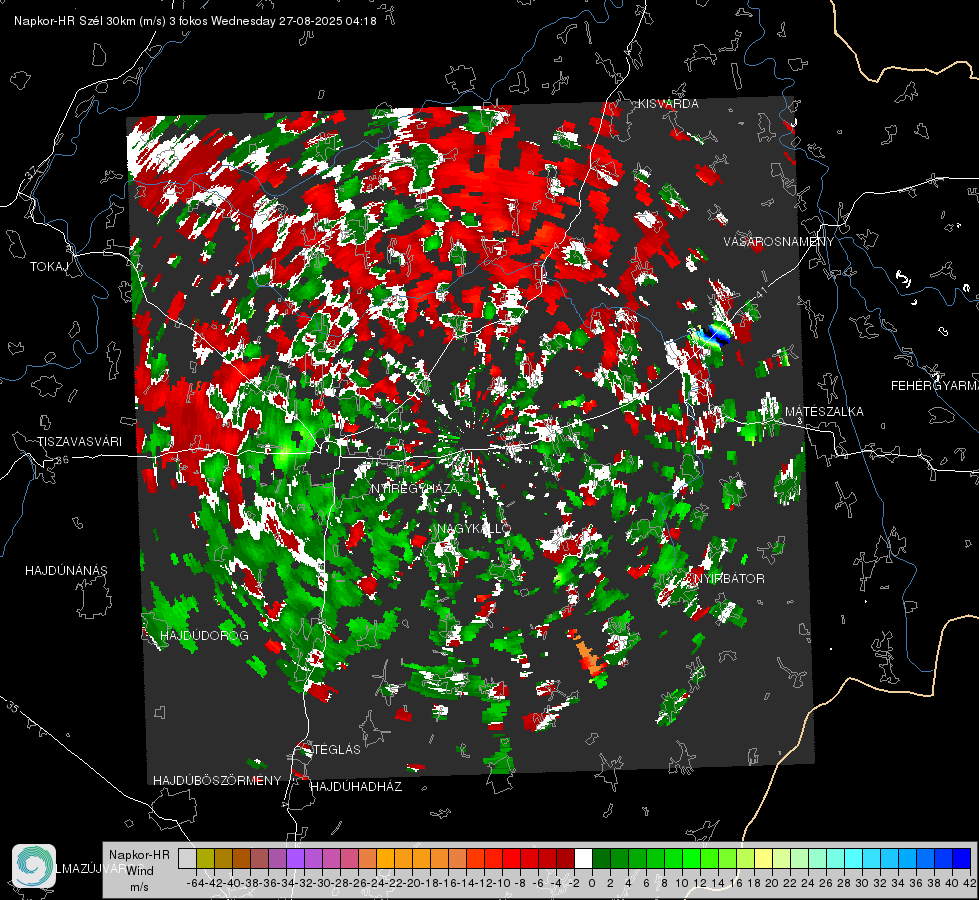Click the legend value label 0

click(x=592, y=883)
